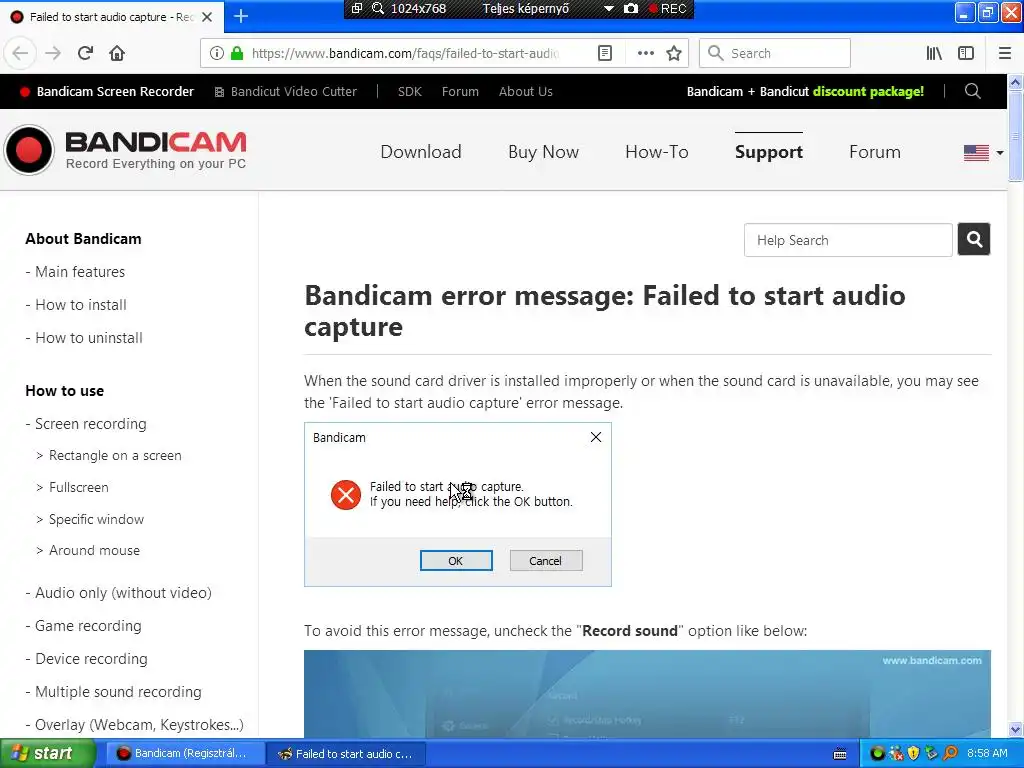The width and height of the screenshot is (1024, 768).
Task: Open the About Us link
Action: point(526,91)
